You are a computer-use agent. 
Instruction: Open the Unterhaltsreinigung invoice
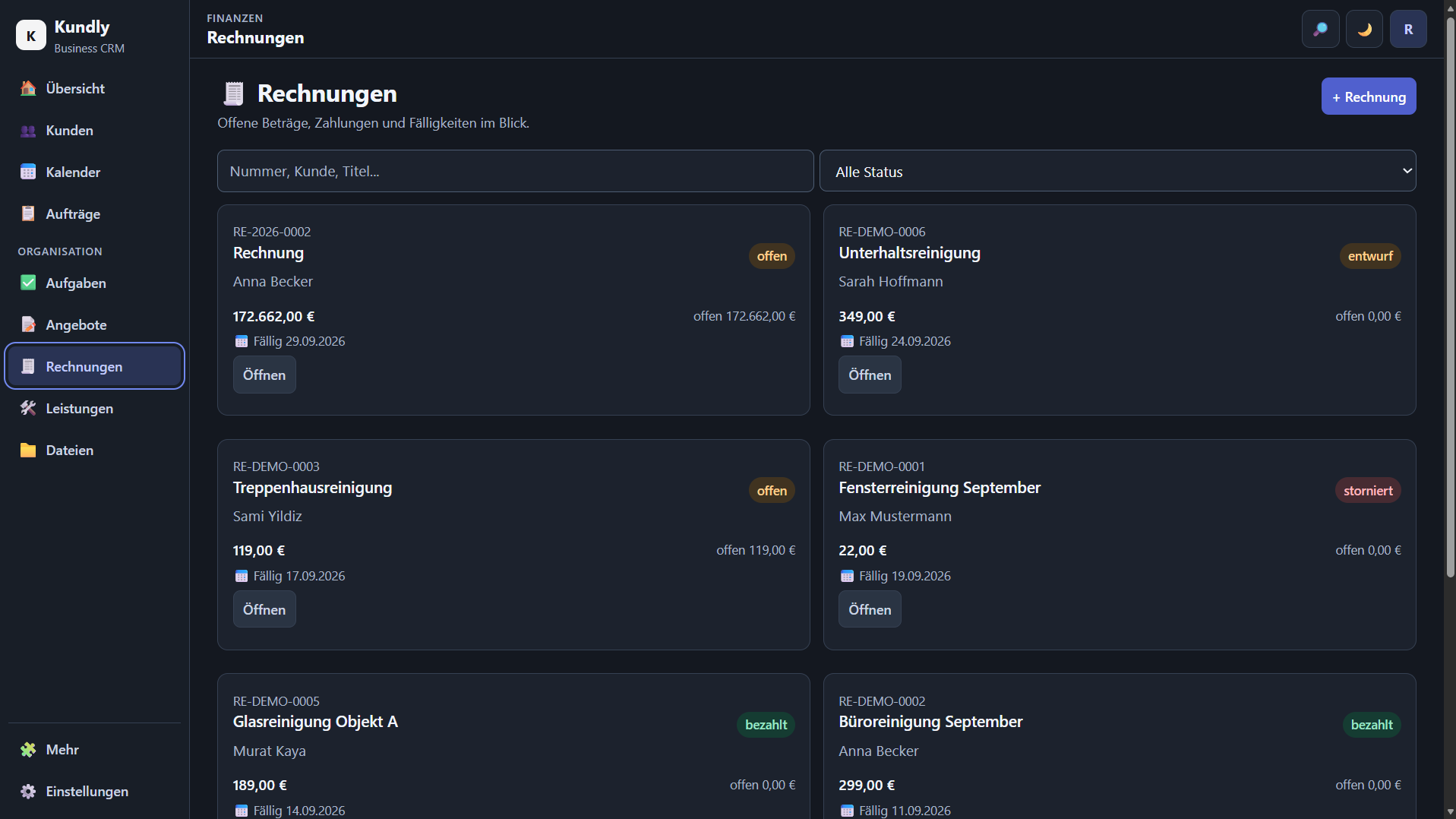[870, 375]
